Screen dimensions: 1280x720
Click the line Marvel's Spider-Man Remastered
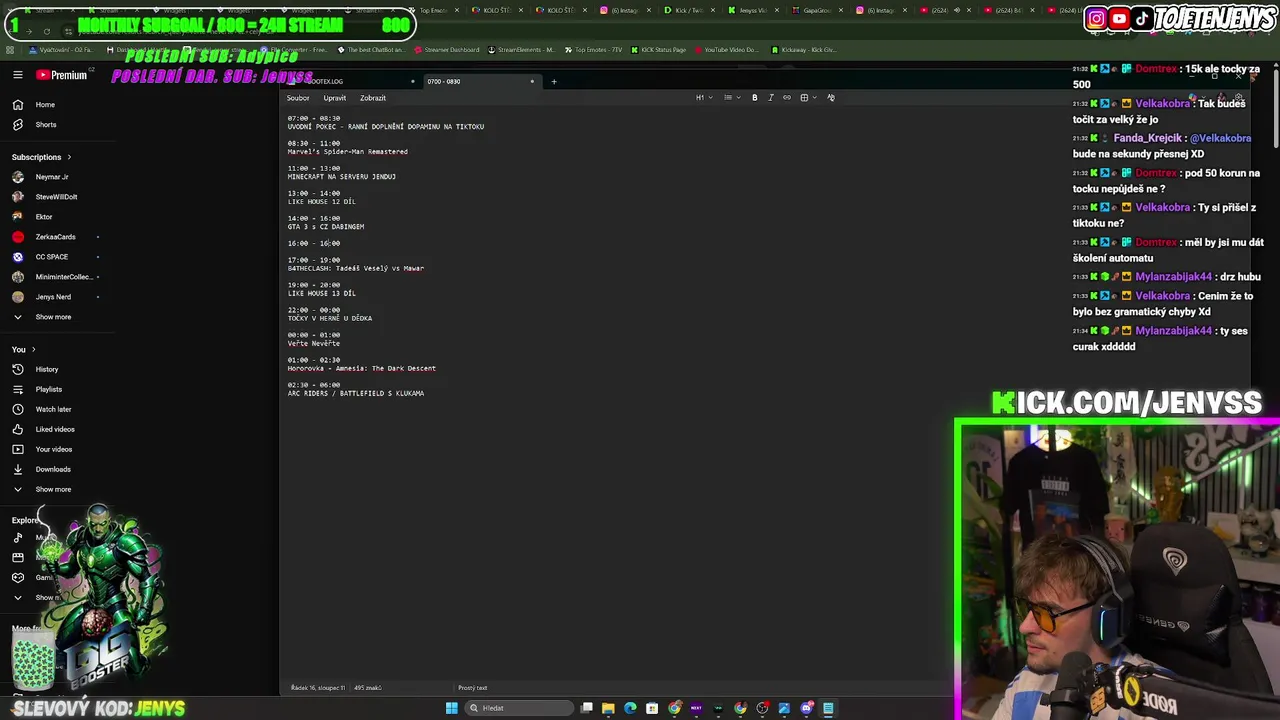(348, 152)
